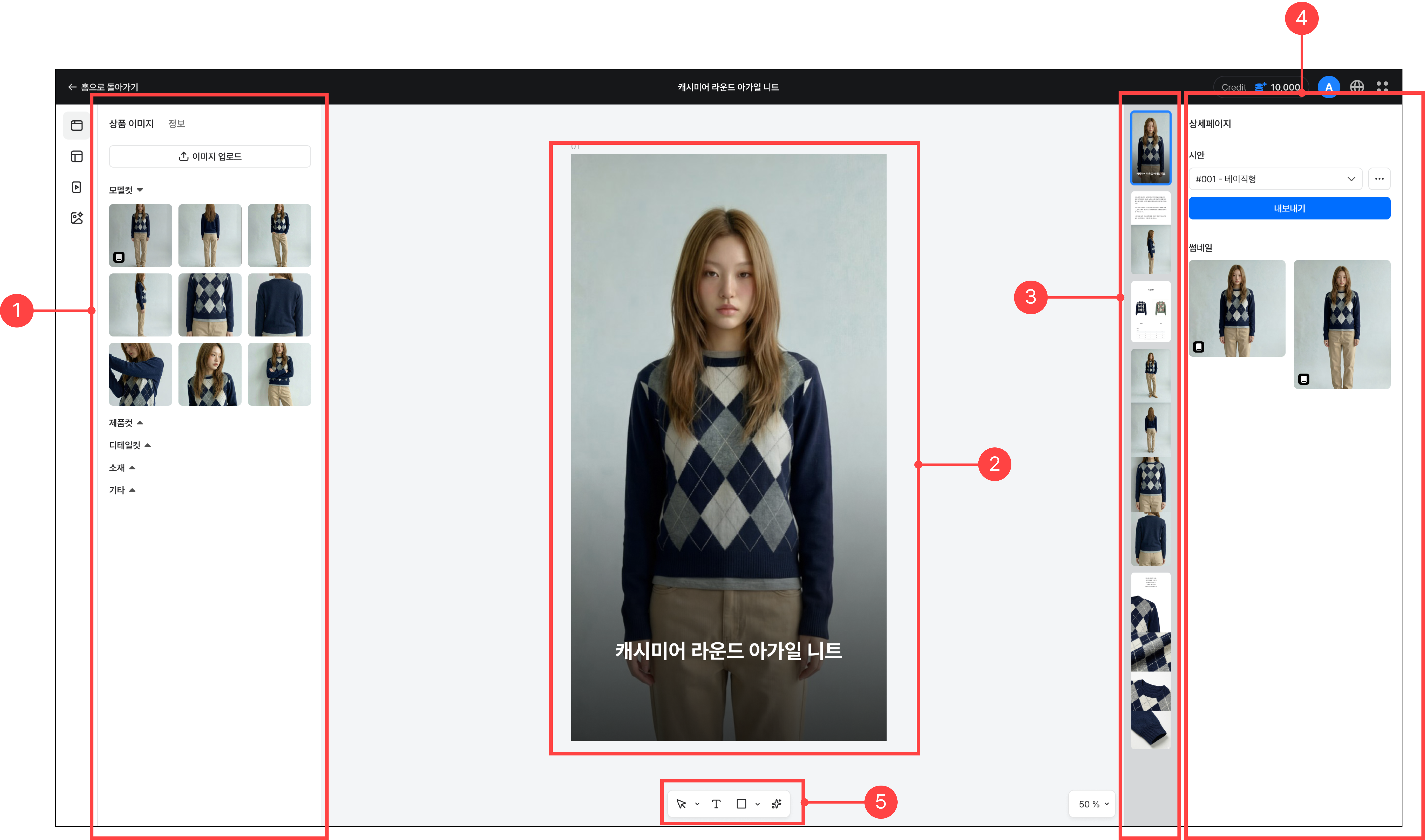Switch to the 상품 이미지 tab
1425x840 pixels.
coord(131,123)
